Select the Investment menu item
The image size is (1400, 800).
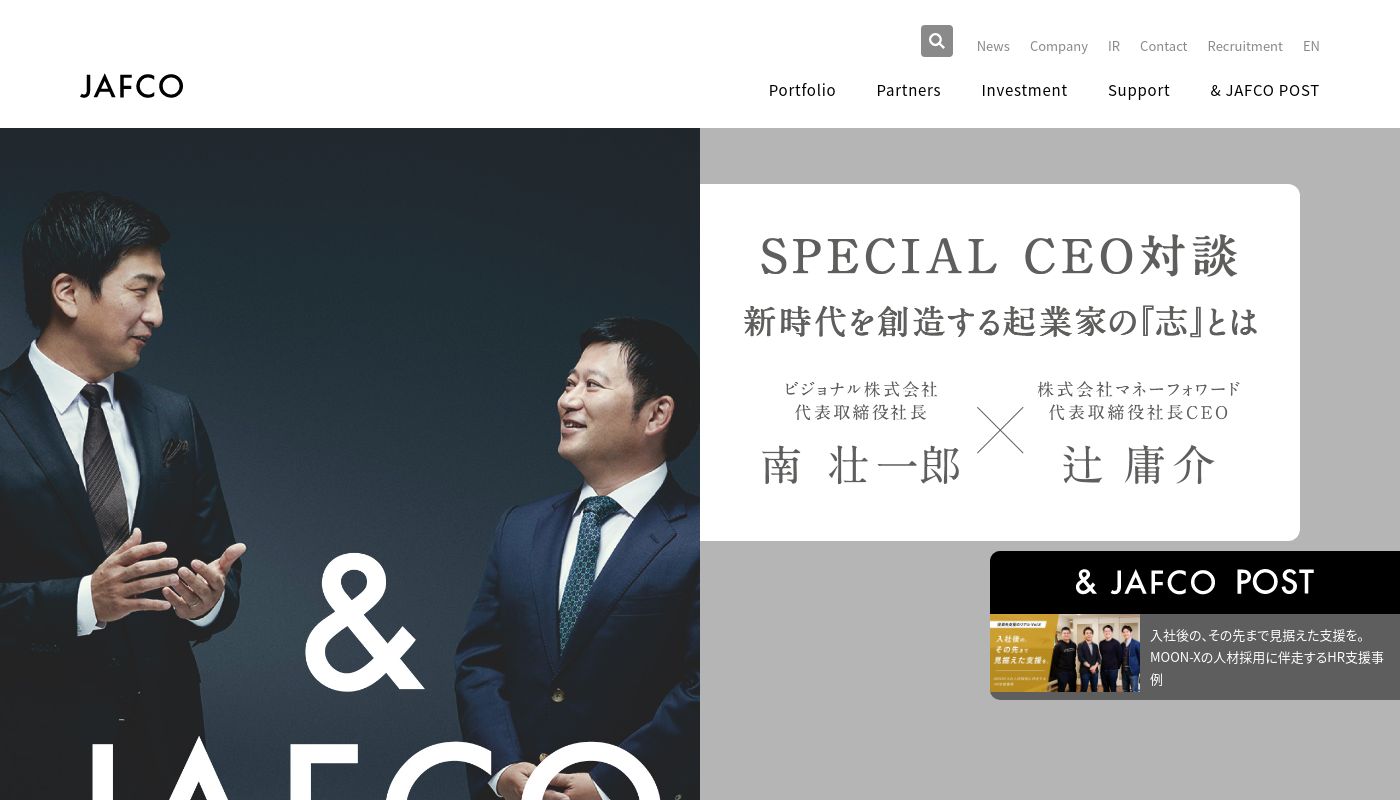[1024, 90]
